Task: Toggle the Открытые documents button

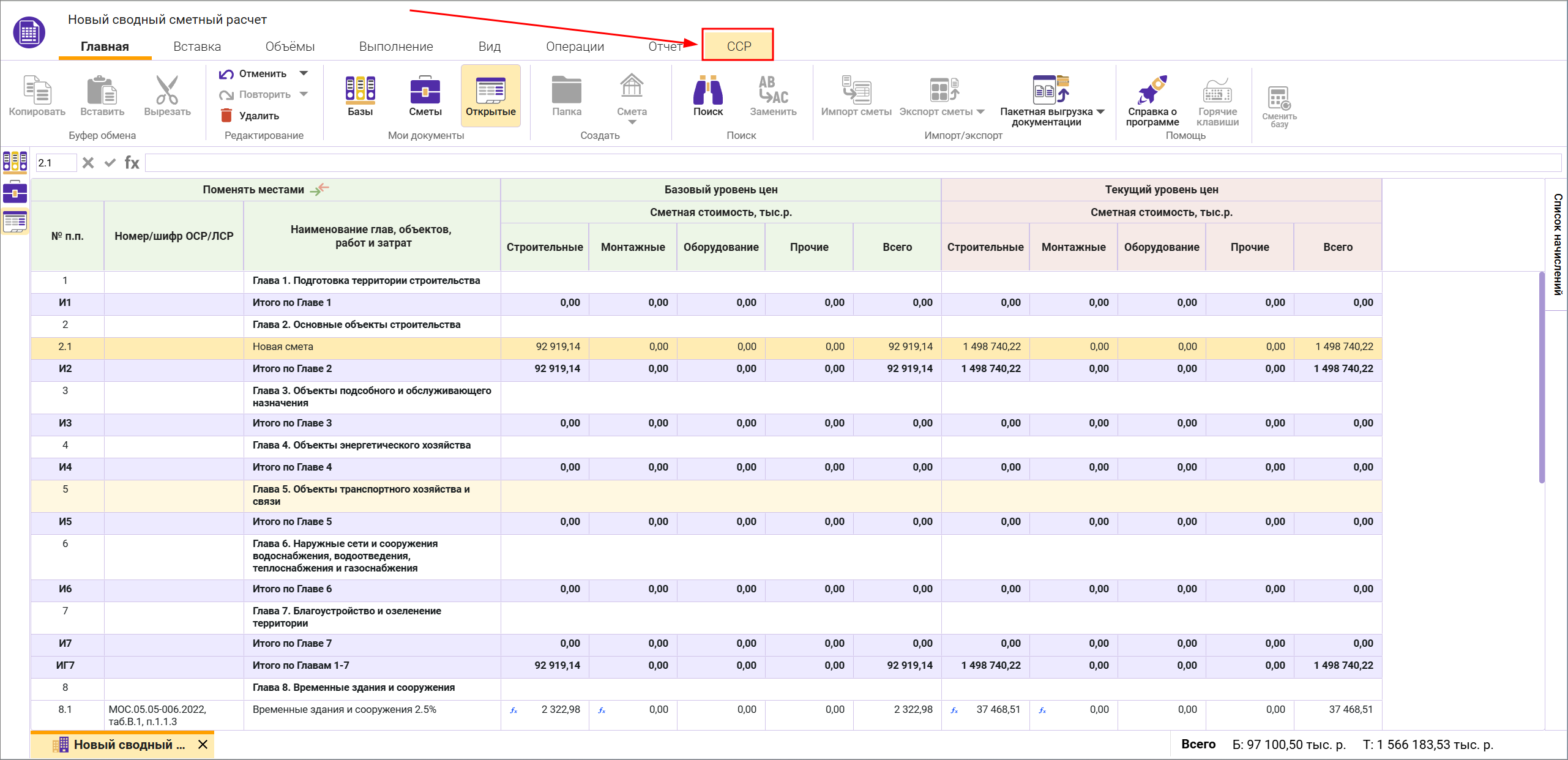Action: point(490,95)
